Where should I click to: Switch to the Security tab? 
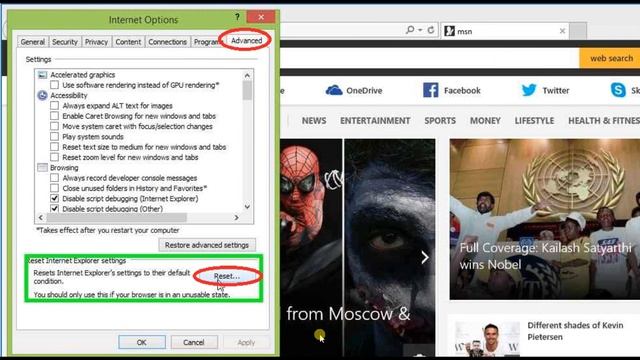click(65, 42)
